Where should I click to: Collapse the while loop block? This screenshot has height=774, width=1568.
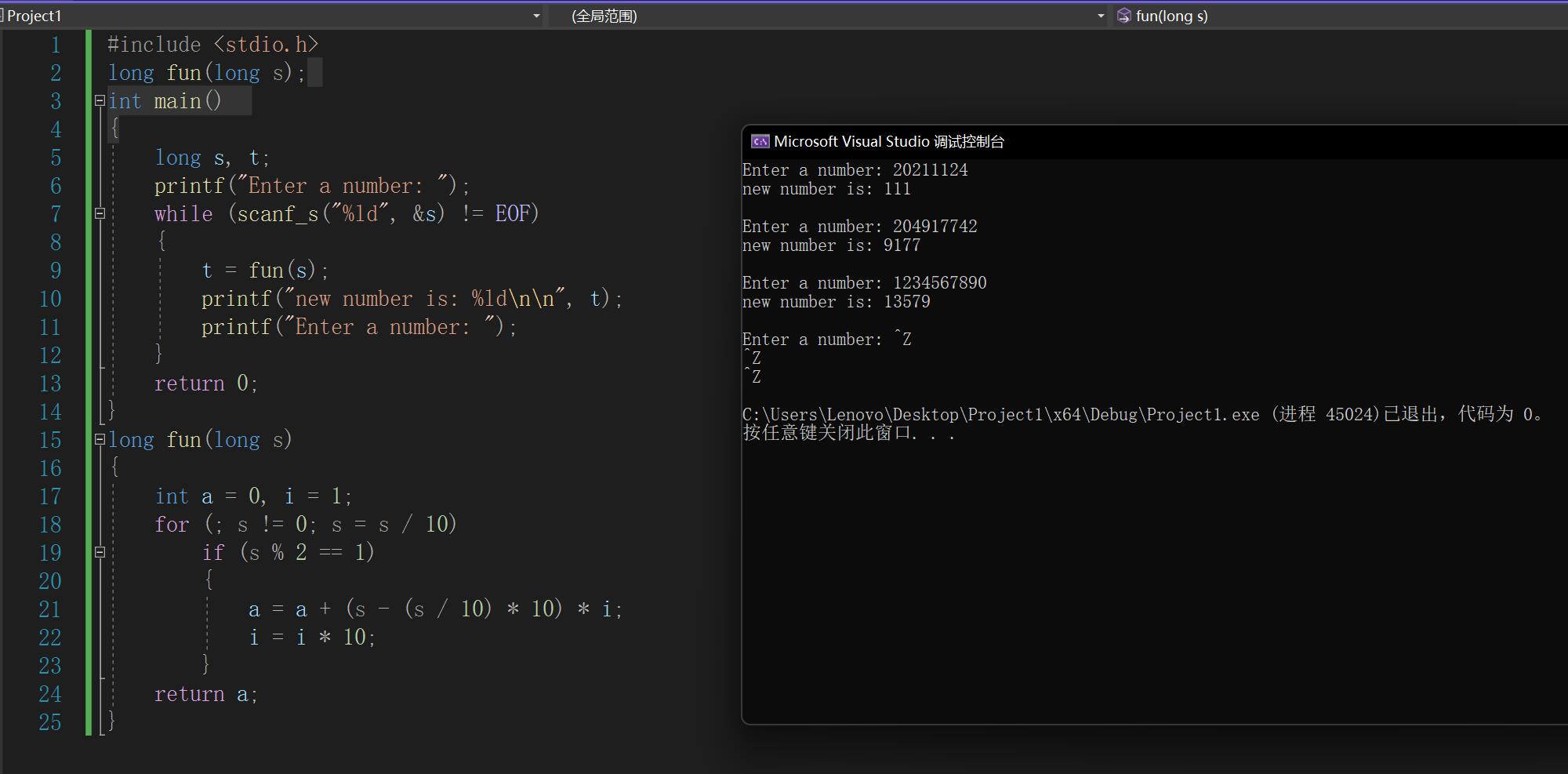100,213
